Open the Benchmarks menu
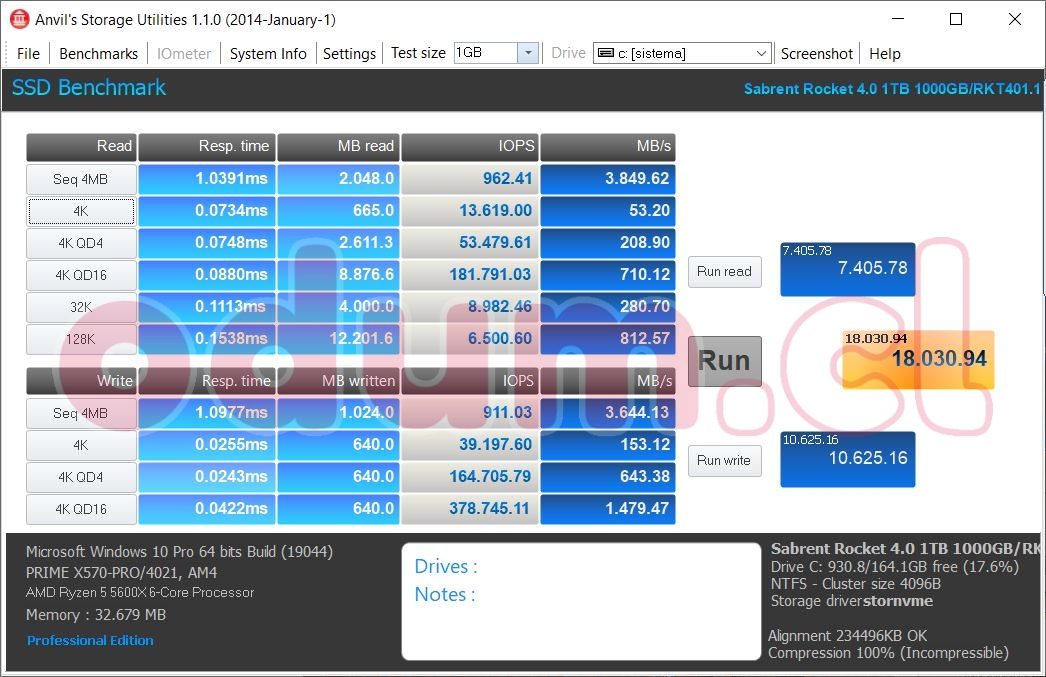The width and height of the screenshot is (1046, 677). (x=98, y=54)
